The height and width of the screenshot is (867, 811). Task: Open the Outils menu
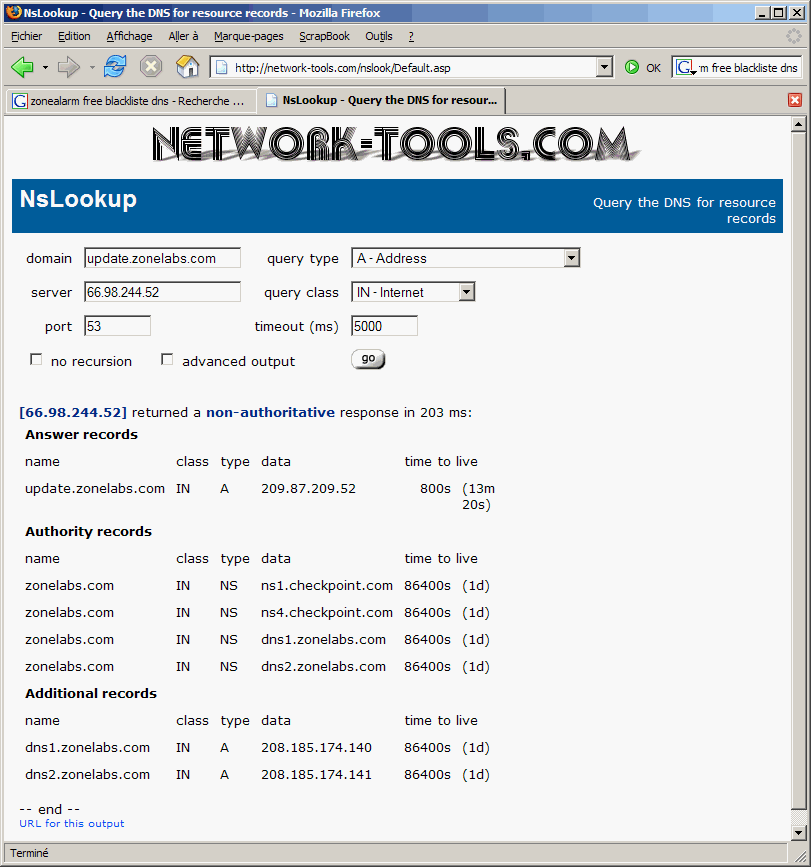[379, 36]
